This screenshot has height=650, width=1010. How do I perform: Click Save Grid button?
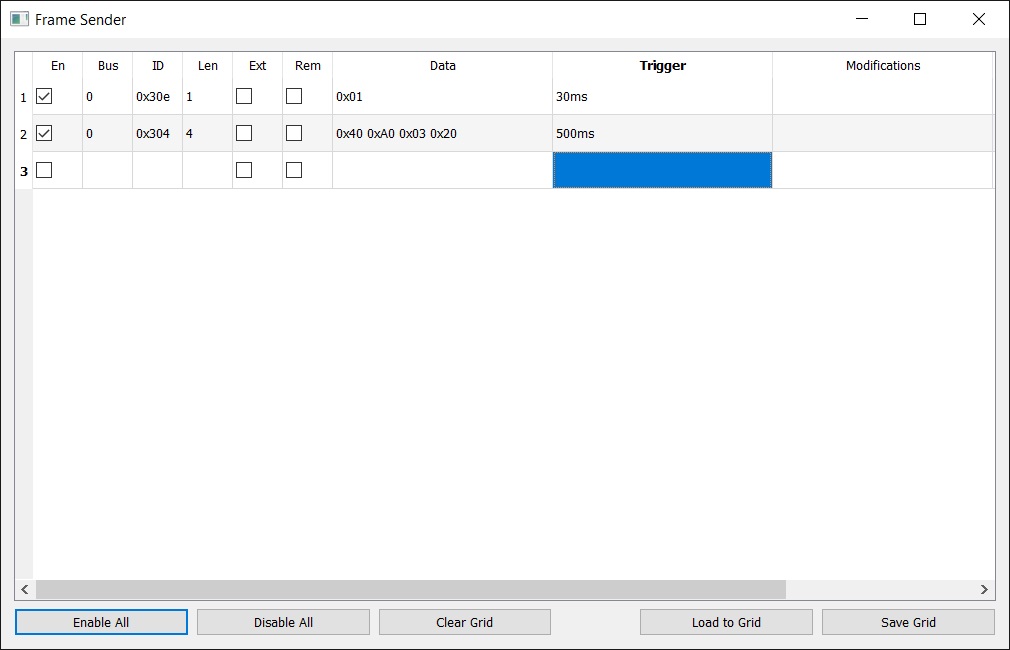point(908,622)
